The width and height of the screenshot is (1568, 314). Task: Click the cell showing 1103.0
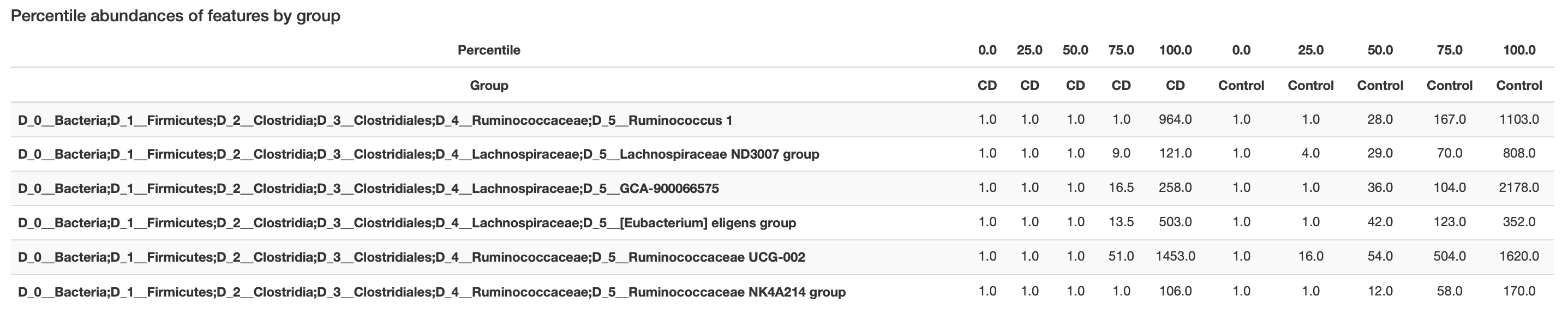coord(1519,120)
